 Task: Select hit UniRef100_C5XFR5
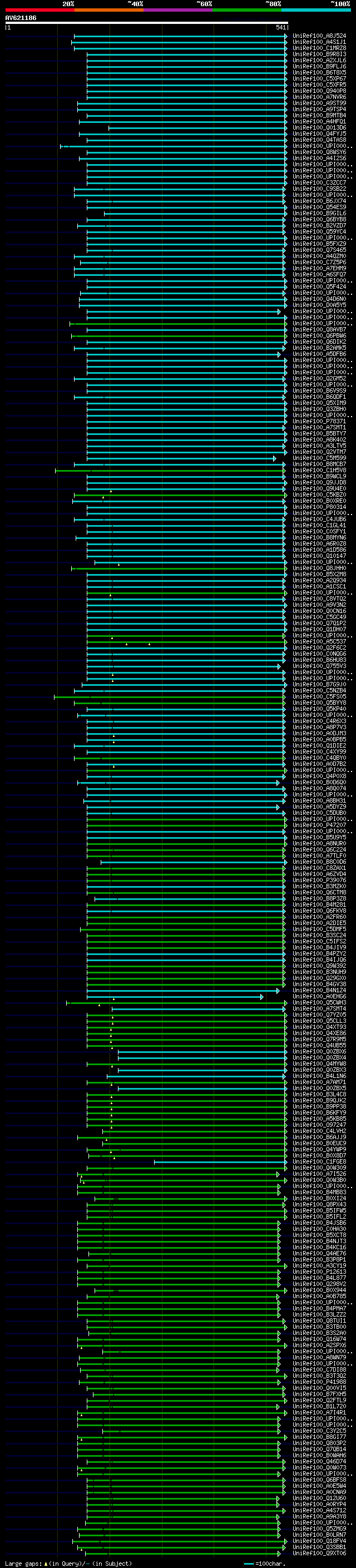(319, 85)
